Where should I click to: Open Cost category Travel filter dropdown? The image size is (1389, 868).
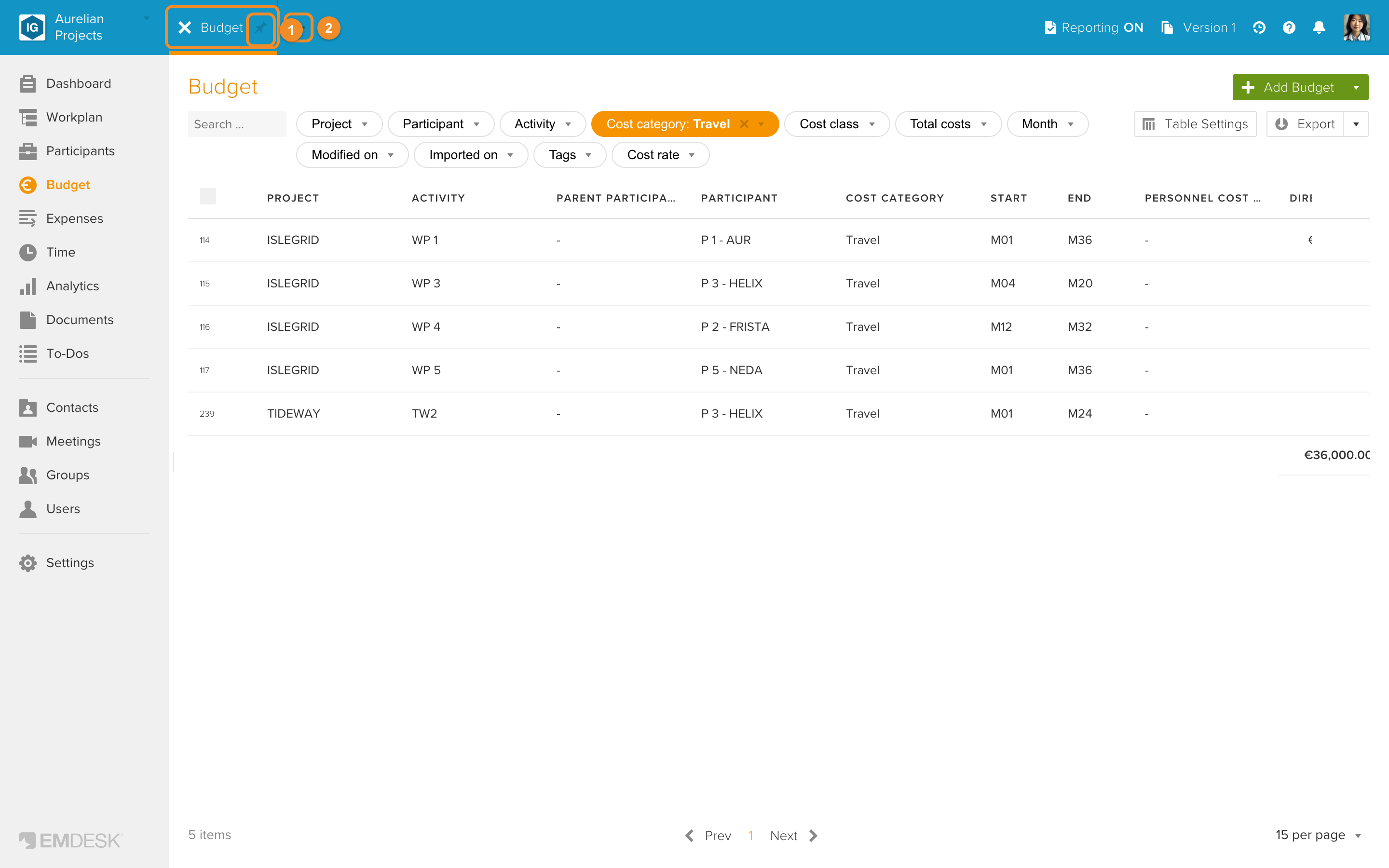(761, 124)
